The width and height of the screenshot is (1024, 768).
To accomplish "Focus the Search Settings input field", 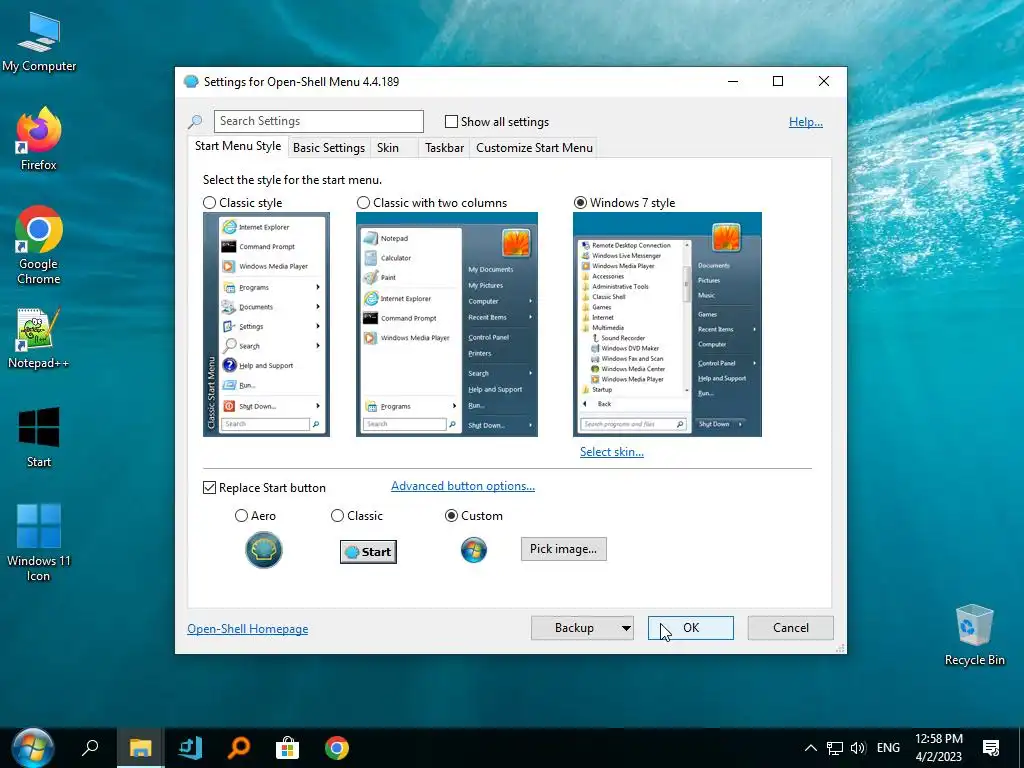I will point(319,121).
